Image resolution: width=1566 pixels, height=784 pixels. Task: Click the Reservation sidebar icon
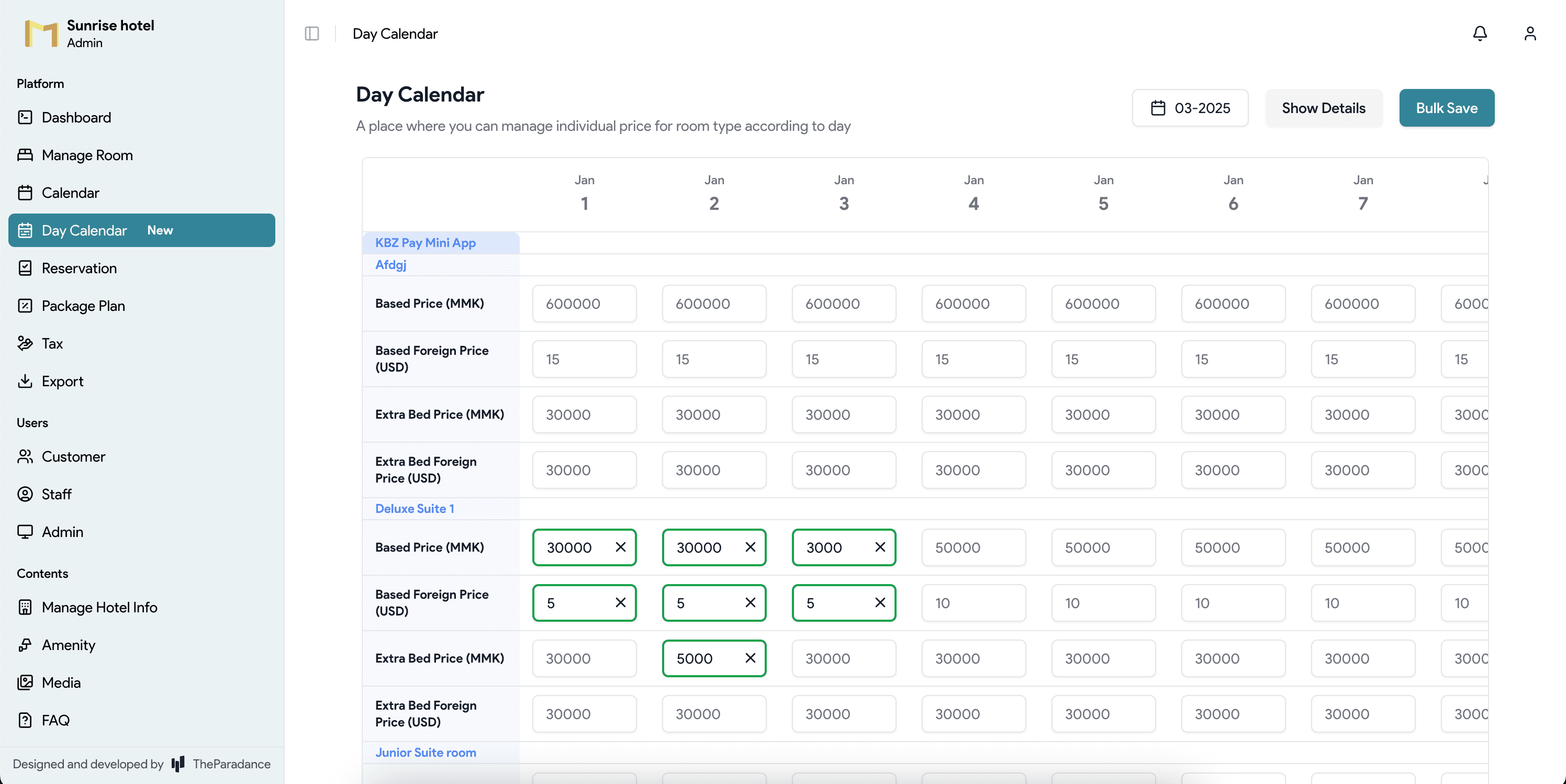[x=25, y=268]
